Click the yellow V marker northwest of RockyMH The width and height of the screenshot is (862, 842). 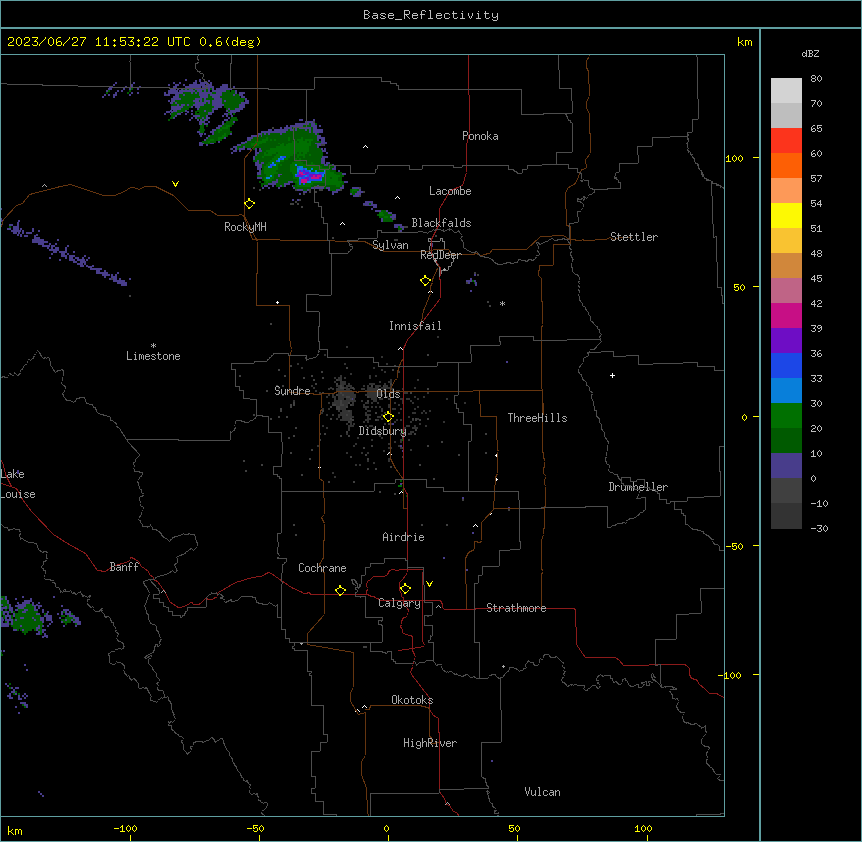pos(175,184)
